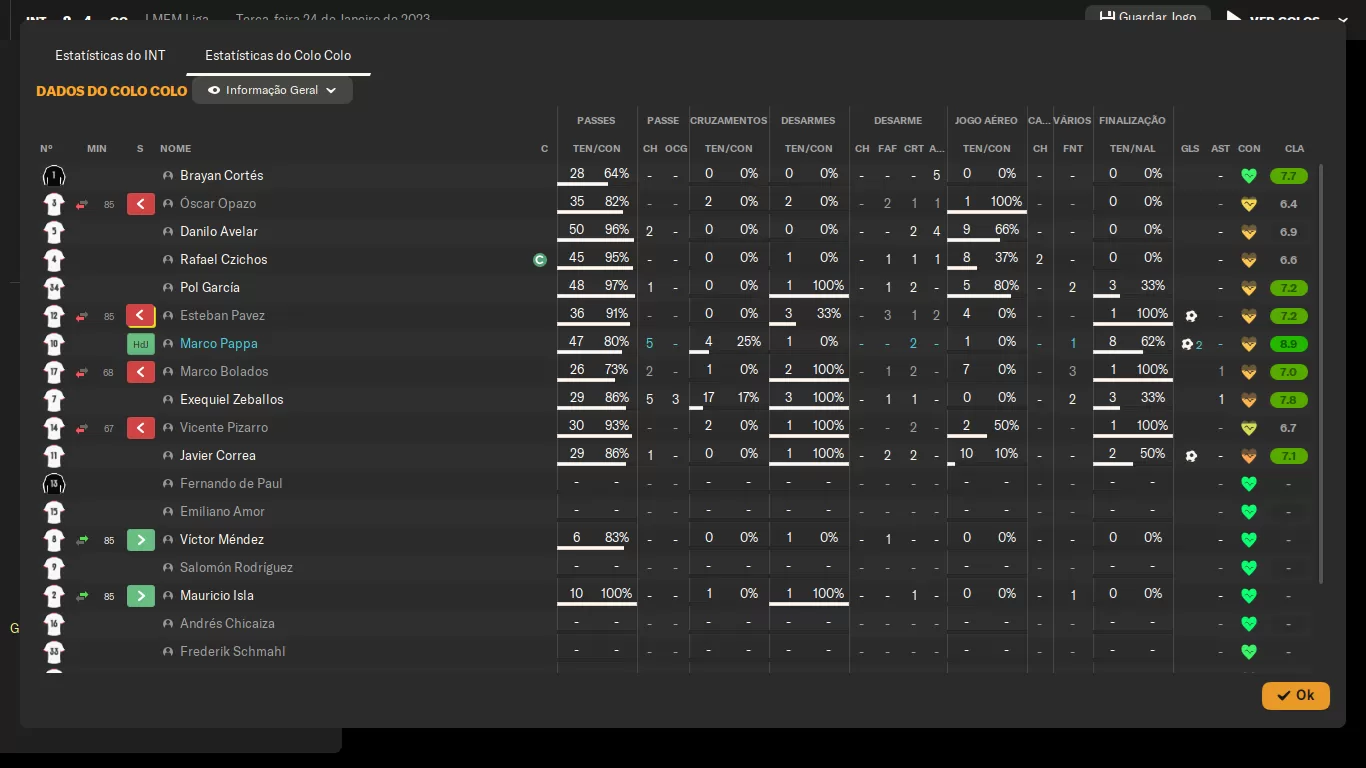Screen dimensions: 1366x768
Task: Click the Ok button
Action: tap(1296, 695)
